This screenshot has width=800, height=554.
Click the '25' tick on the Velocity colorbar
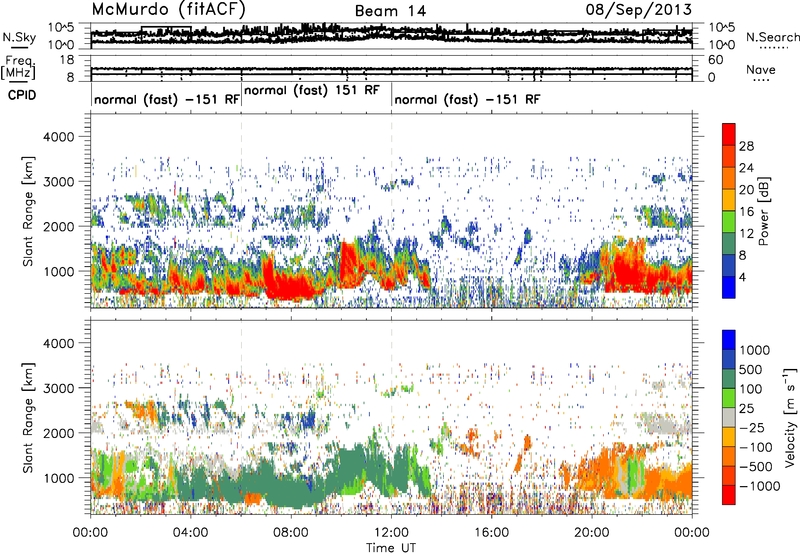[746, 408]
